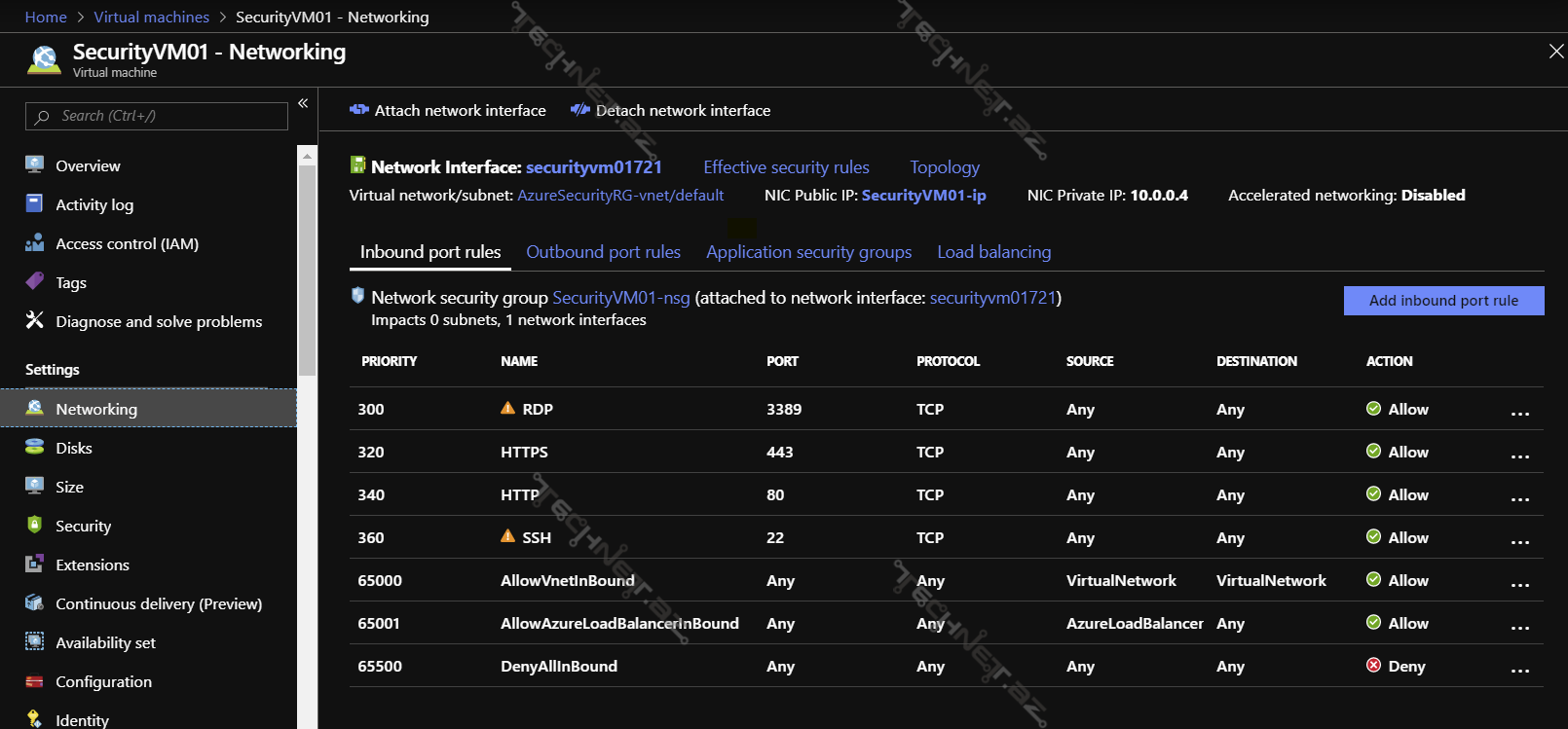Open more options for RDP rule

pos(1519,412)
